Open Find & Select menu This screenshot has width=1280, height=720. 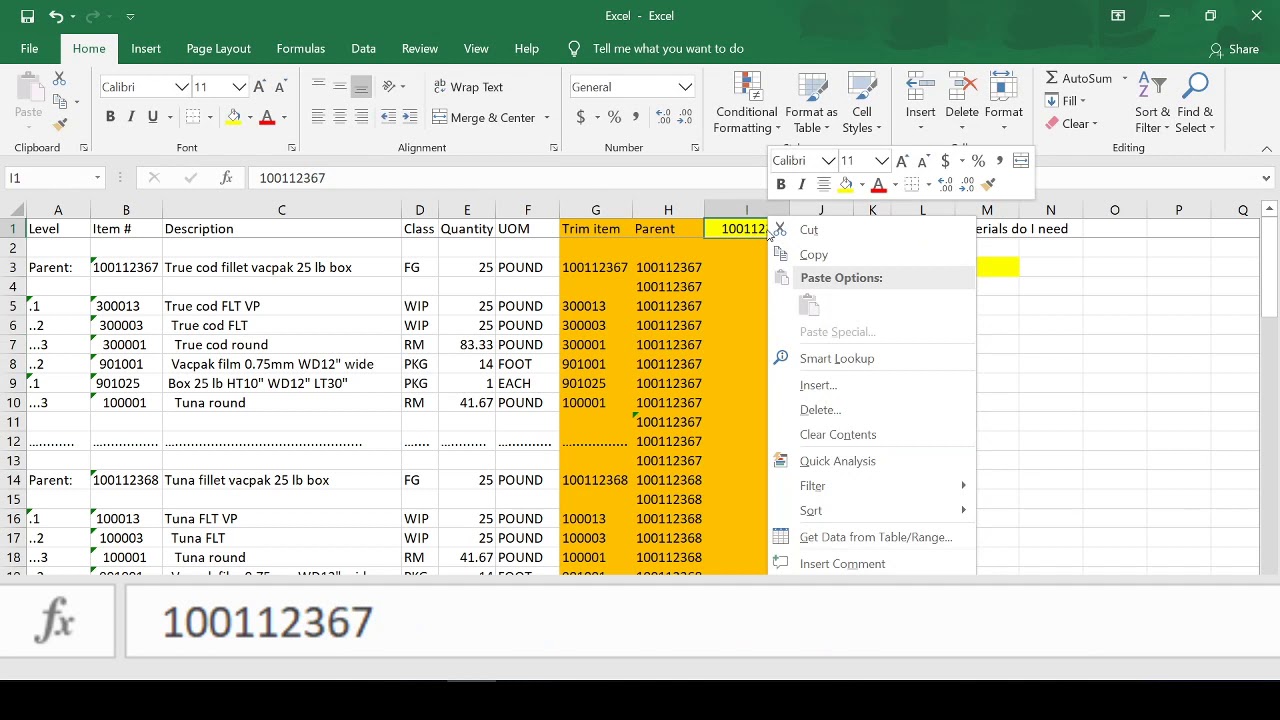click(1195, 103)
